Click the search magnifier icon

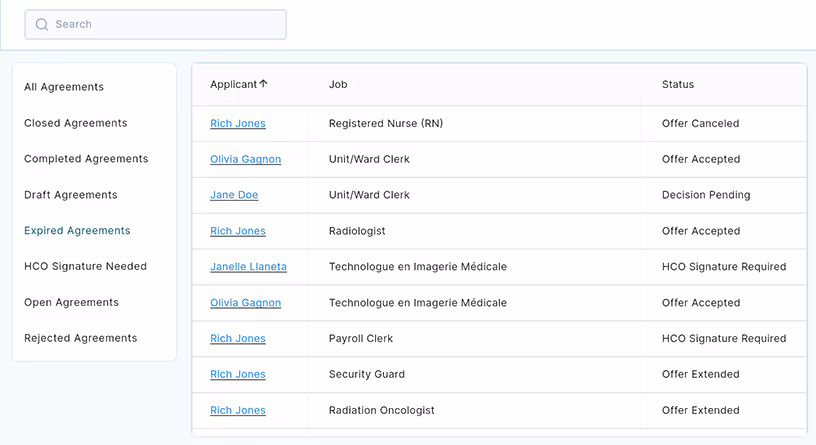click(x=42, y=24)
